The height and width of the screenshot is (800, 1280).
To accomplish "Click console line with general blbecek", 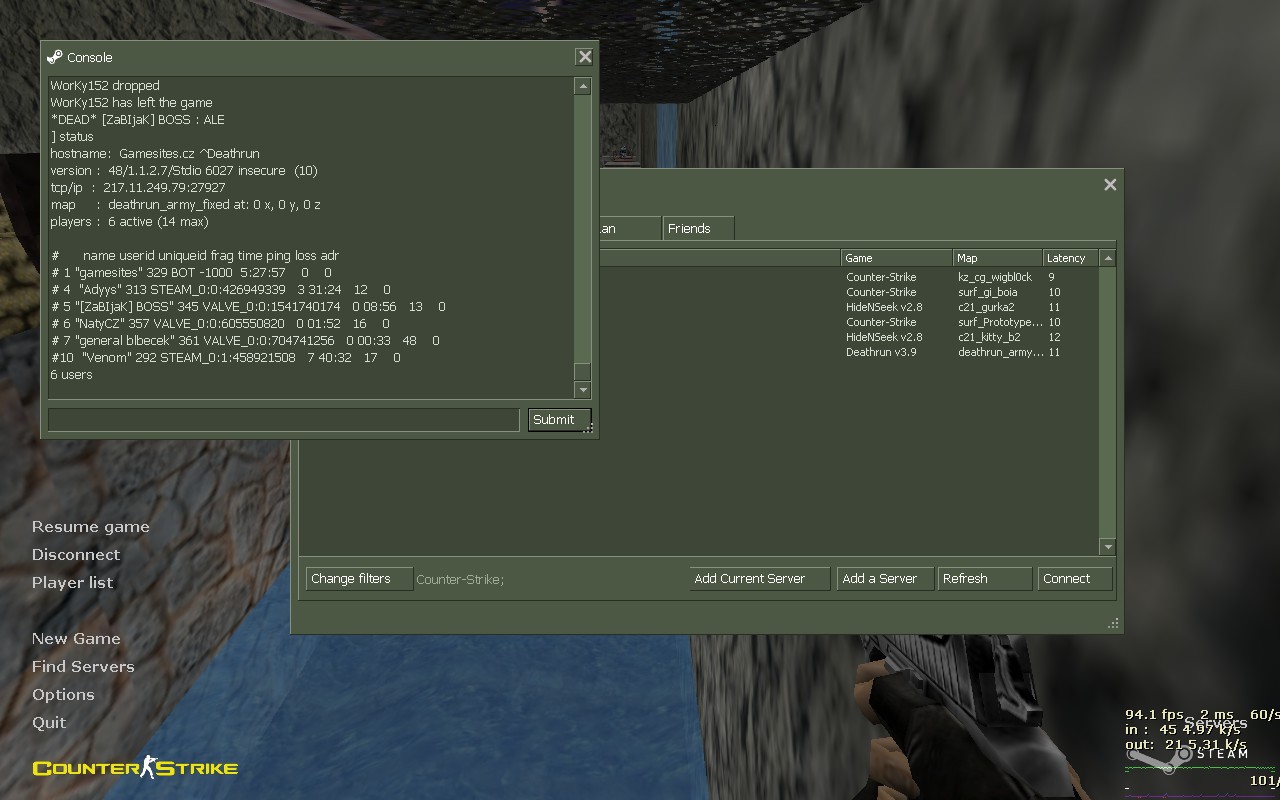I will [245, 341].
